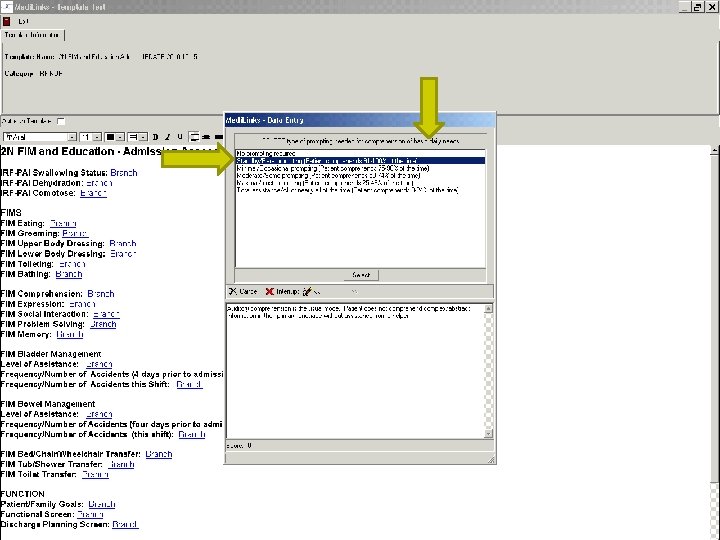Open Branch link for FIM Grooming
This screenshot has height=540, width=720.
click(75, 233)
